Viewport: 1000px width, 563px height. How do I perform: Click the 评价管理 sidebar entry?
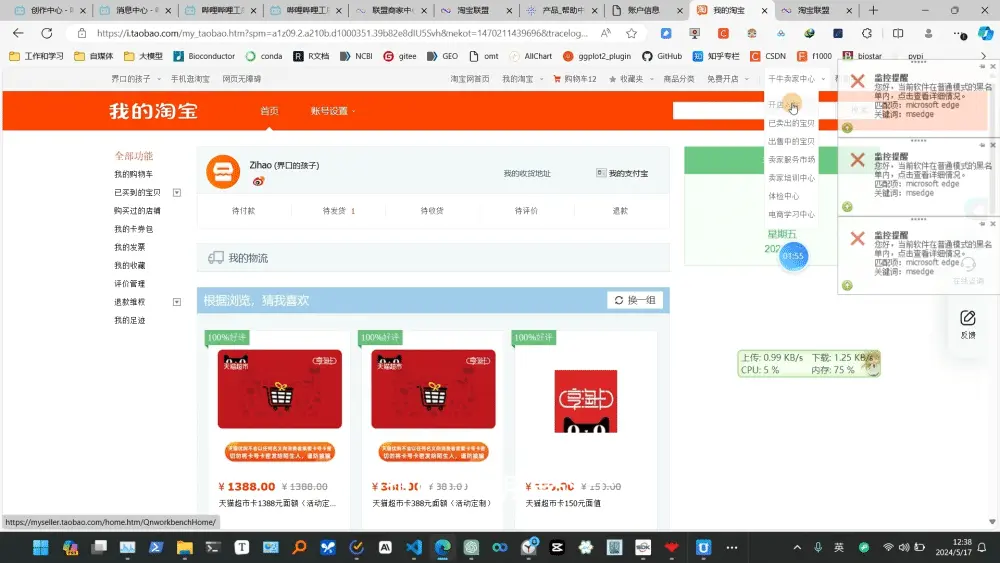pyautogui.click(x=129, y=284)
